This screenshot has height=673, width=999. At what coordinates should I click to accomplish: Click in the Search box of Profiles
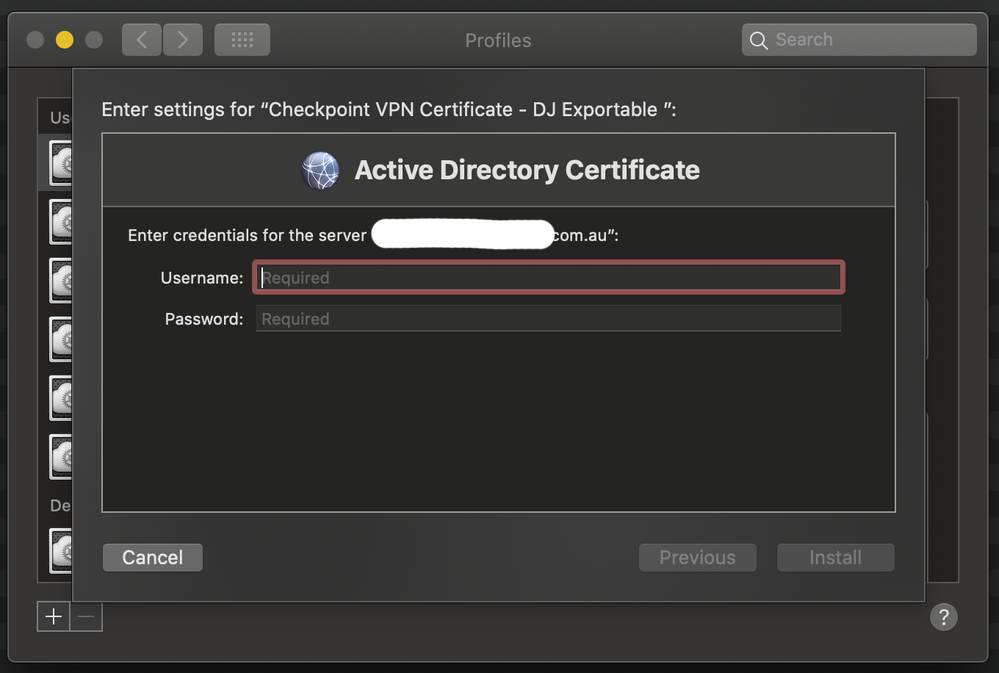click(x=859, y=40)
